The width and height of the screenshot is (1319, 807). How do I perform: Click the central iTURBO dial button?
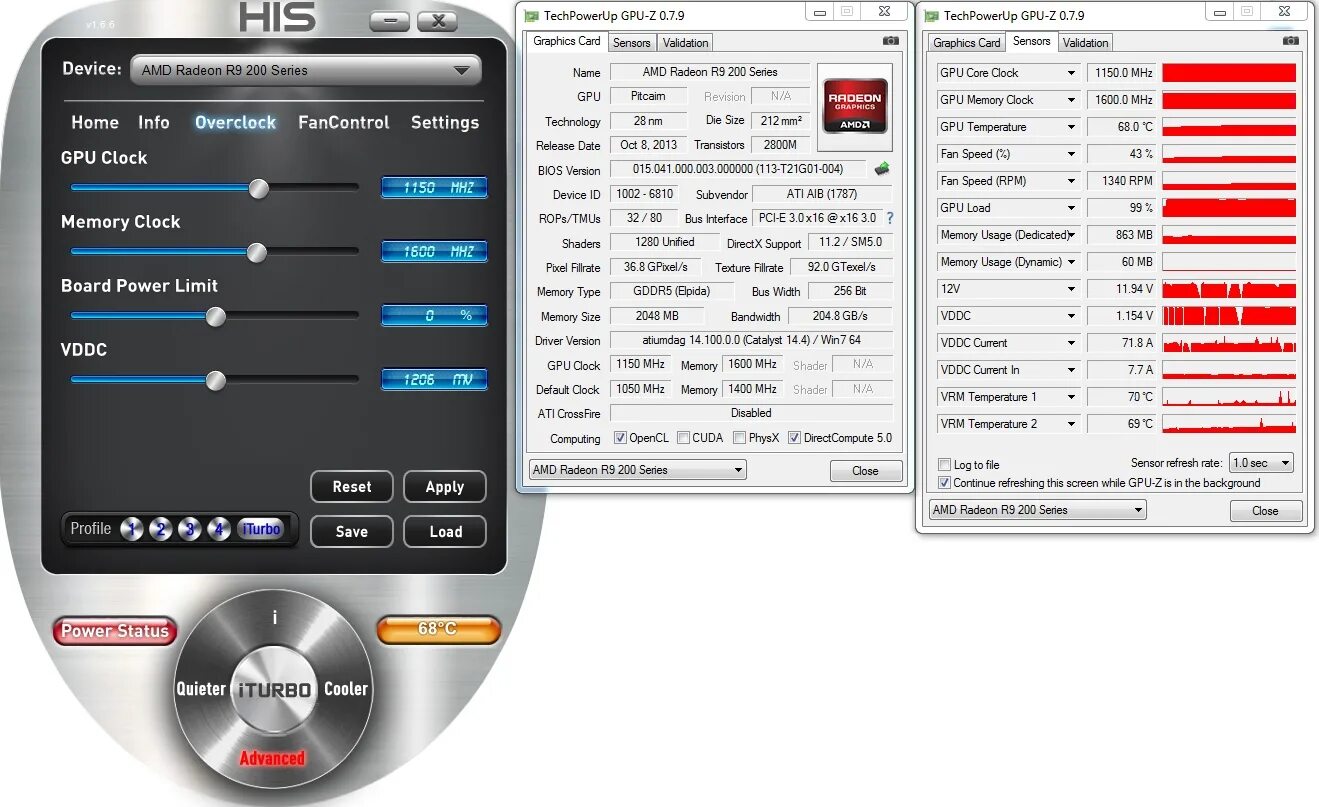pyautogui.click(x=274, y=689)
